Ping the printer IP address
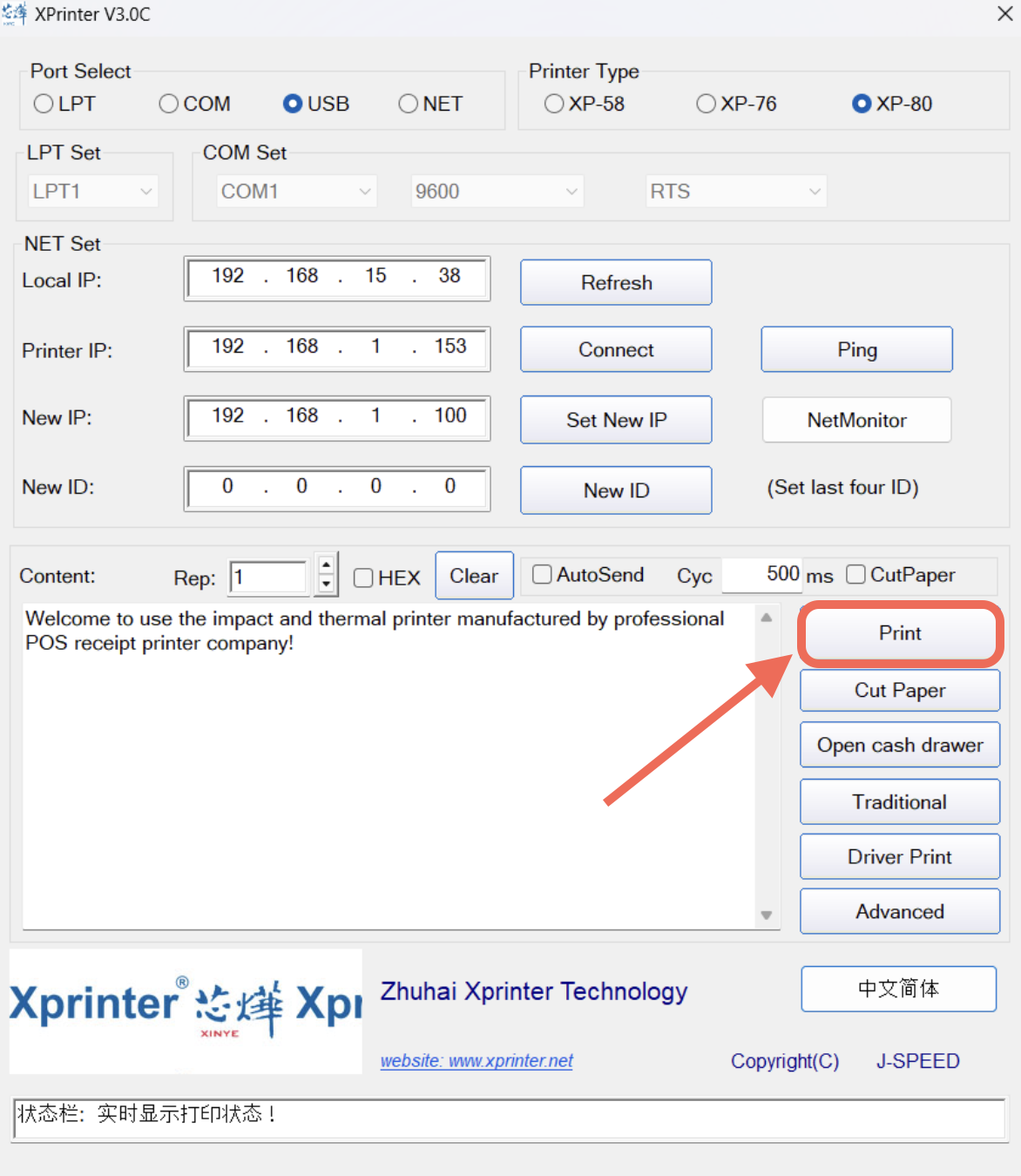 [x=856, y=349]
